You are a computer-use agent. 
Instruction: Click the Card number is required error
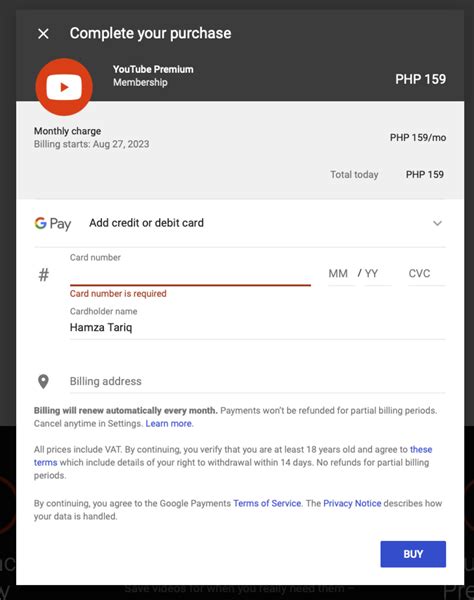coord(118,294)
